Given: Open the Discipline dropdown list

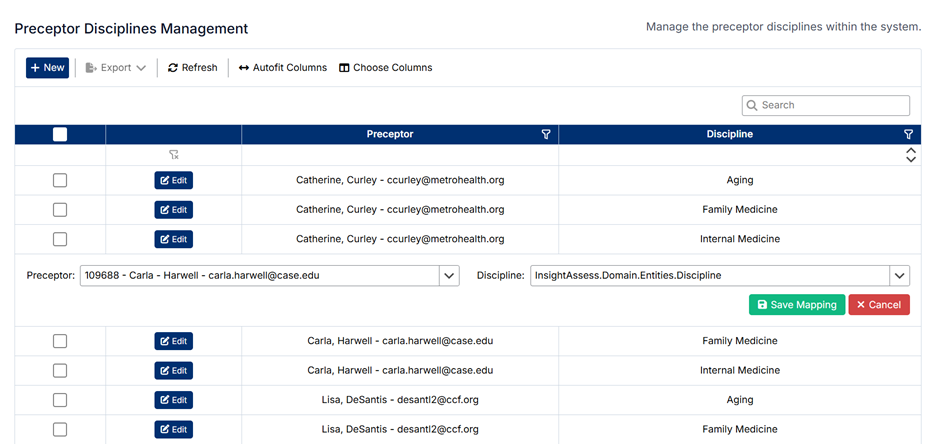Looking at the screenshot, I should click(900, 276).
